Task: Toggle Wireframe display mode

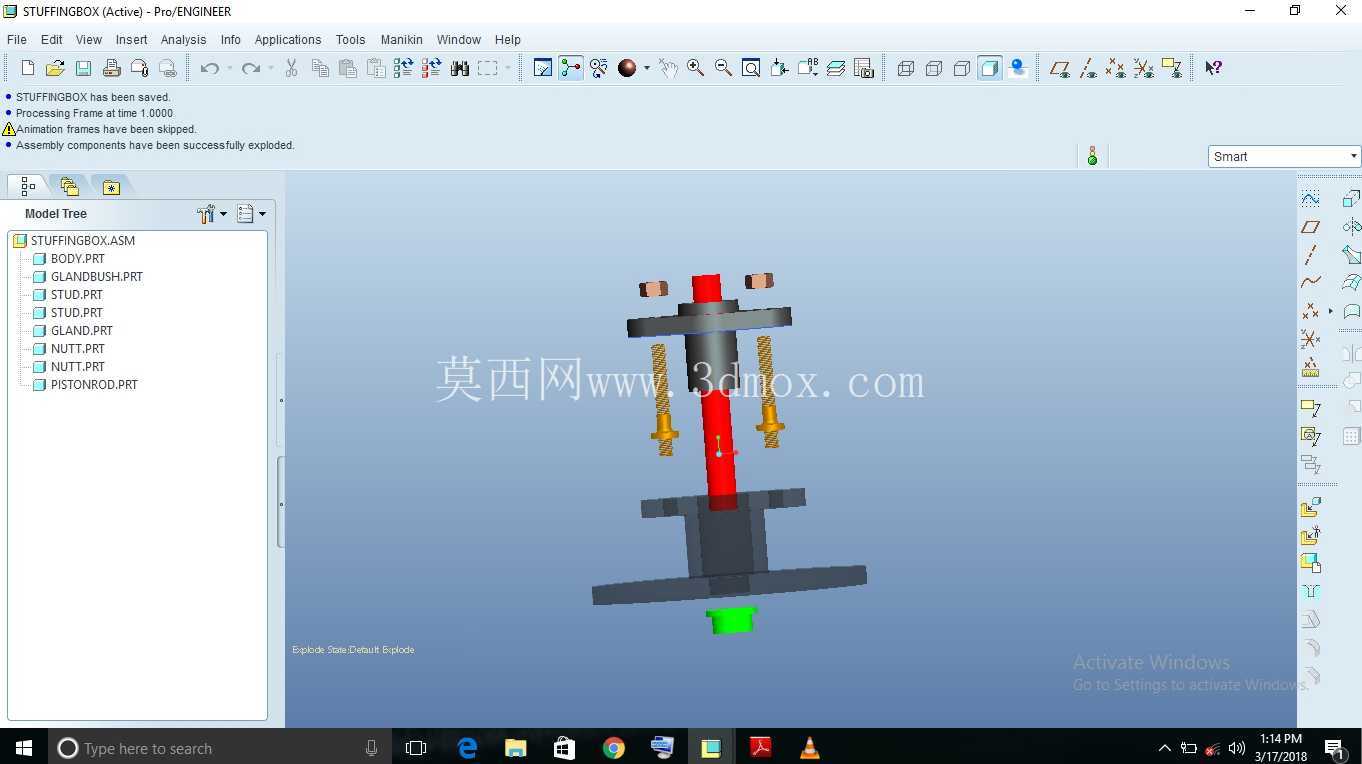Action: click(906, 68)
